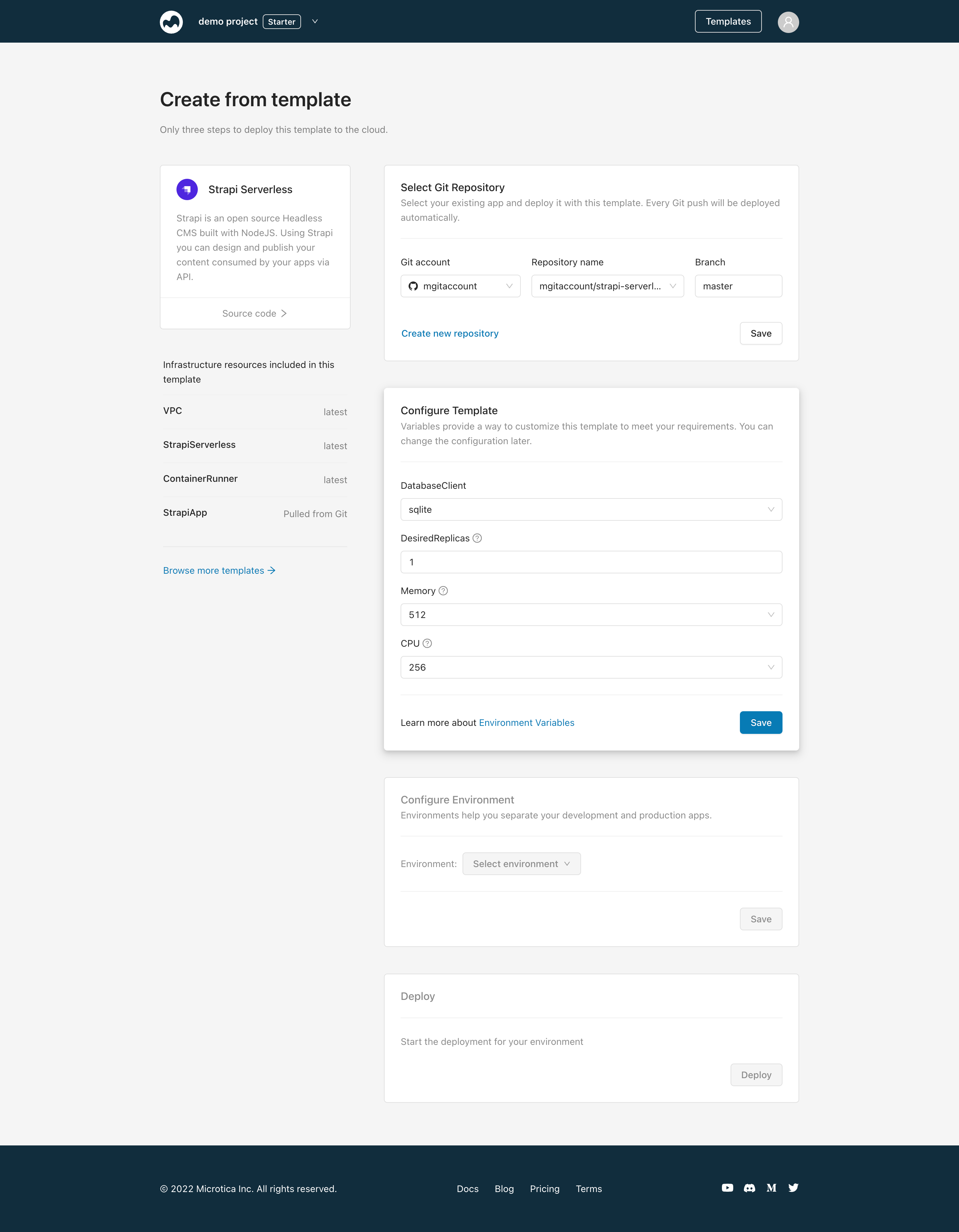The width and height of the screenshot is (959, 1232).
Task: Expand the demo project switcher chevron
Action: click(x=315, y=21)
